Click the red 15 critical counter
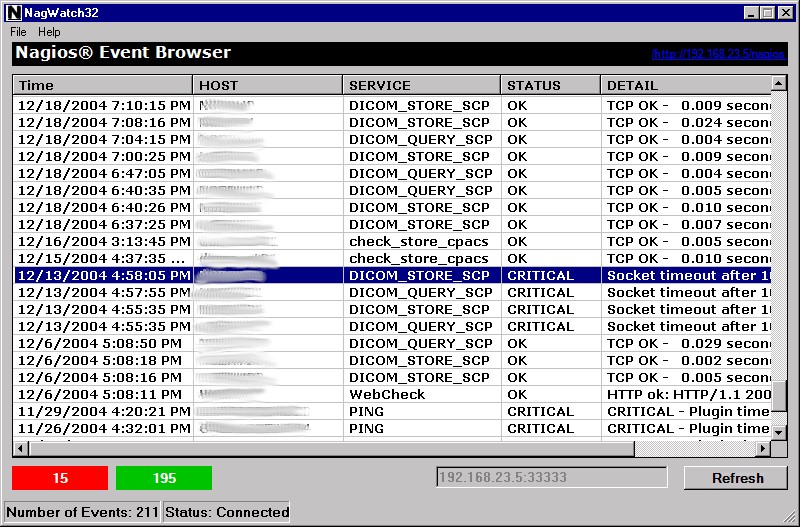The width and height of the screenshot is (800, 527). click(60, 478)
